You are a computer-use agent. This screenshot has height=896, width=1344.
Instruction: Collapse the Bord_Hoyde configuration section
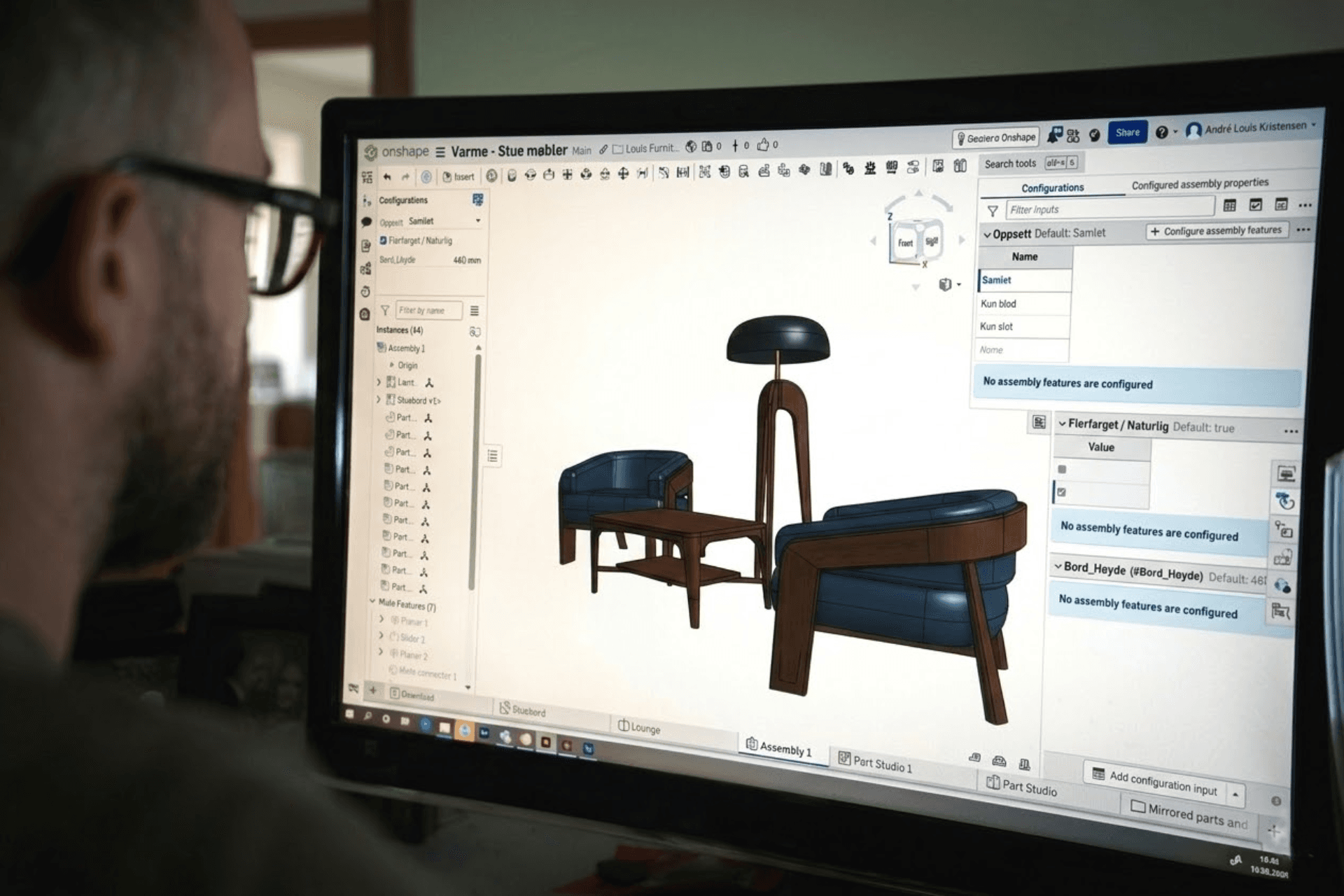tap(1058, 568)
